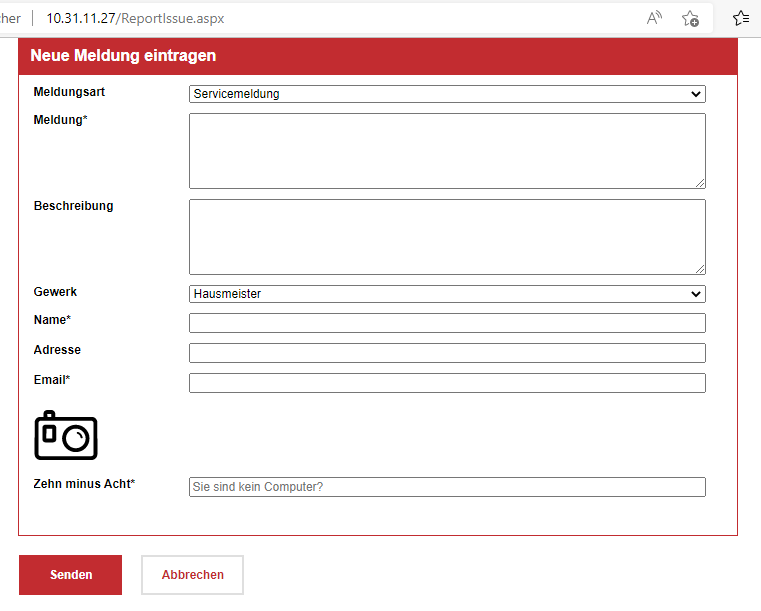761x611 pixels.
Task: Submit the form with the Senden button
Action: click(70, 575)
